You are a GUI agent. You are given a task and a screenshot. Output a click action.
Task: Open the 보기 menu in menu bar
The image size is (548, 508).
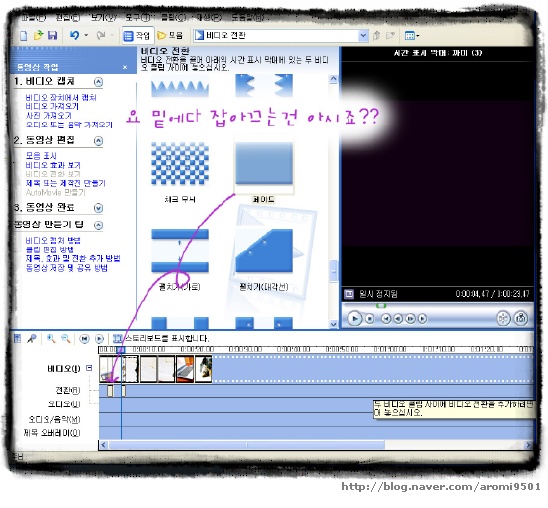[103, 17]
